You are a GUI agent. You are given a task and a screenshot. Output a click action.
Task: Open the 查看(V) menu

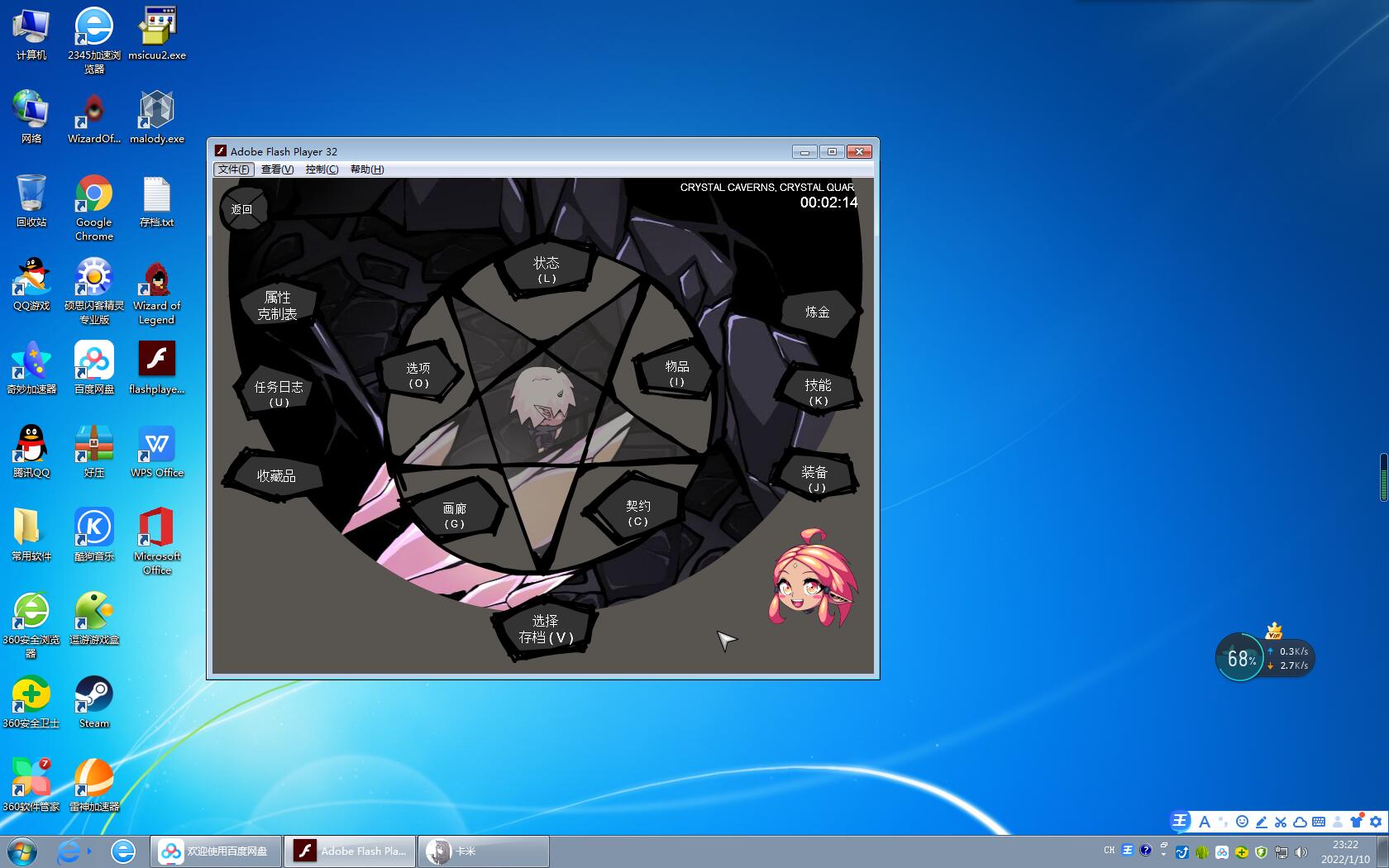277,169
